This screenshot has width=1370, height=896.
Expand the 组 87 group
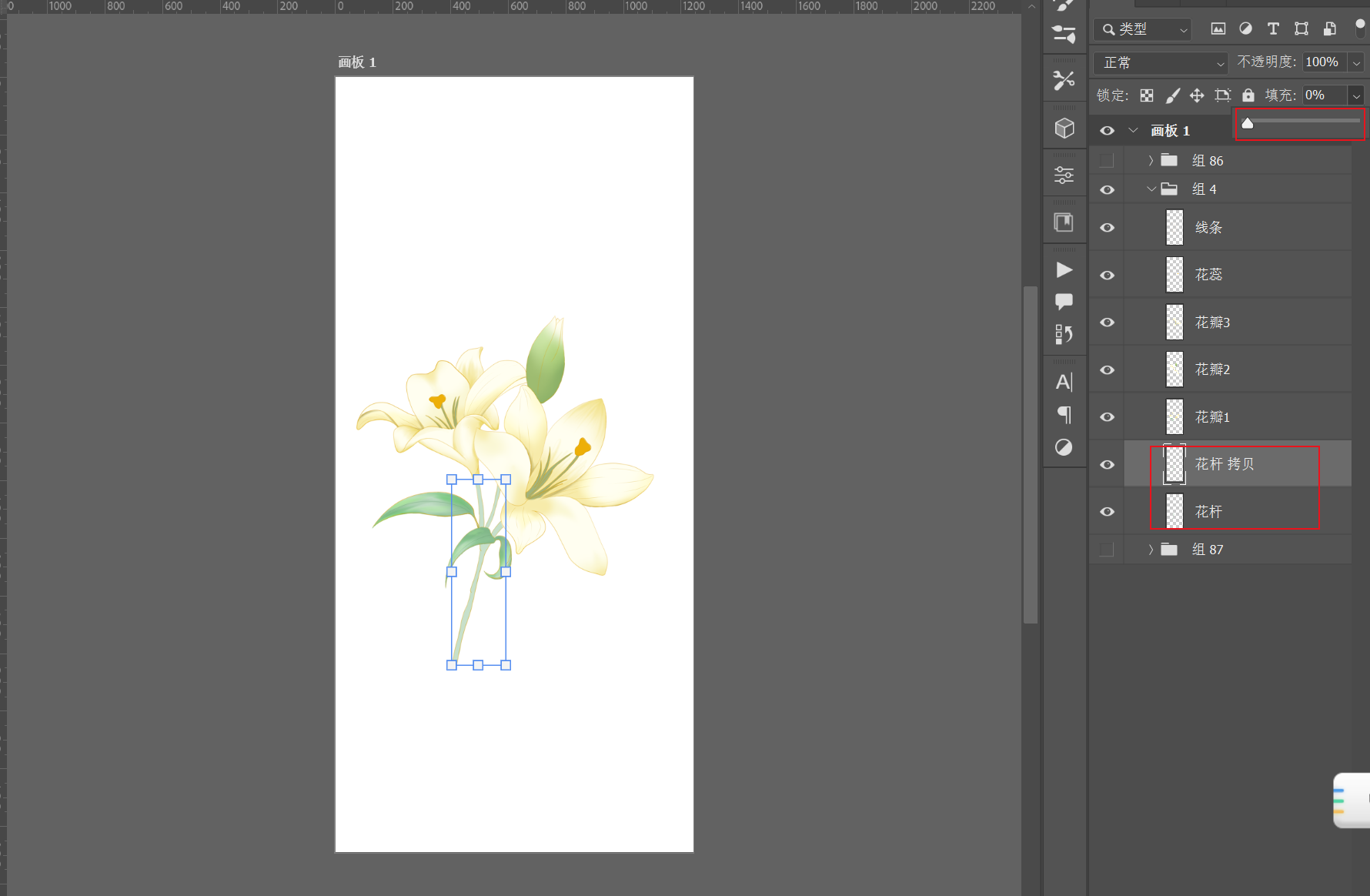1151,550
